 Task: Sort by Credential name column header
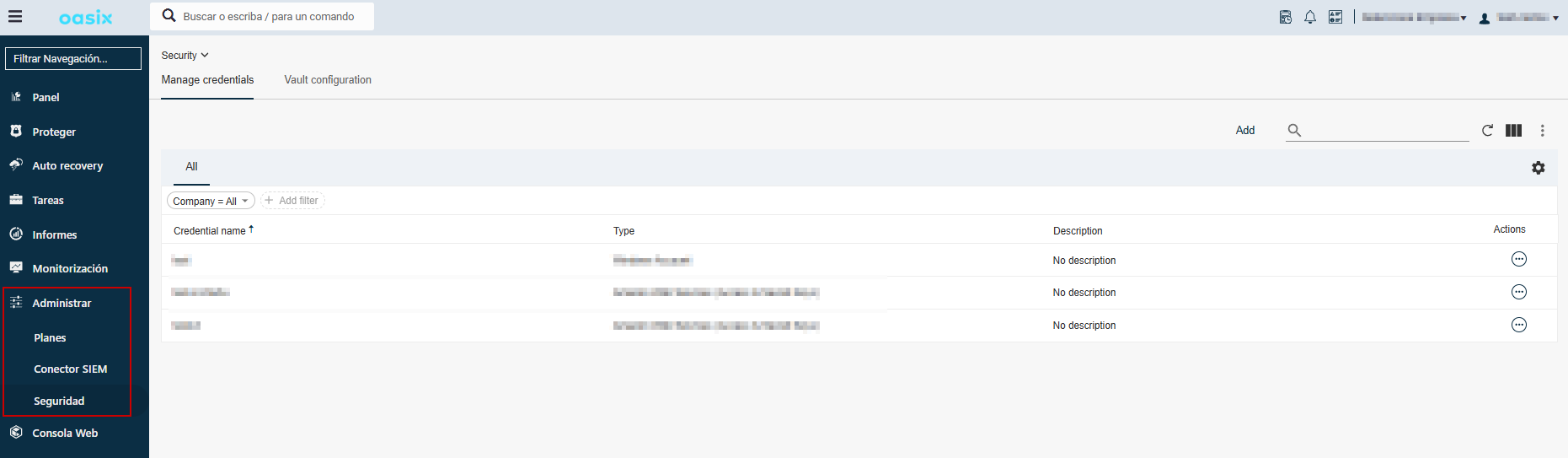pos(211,230)
